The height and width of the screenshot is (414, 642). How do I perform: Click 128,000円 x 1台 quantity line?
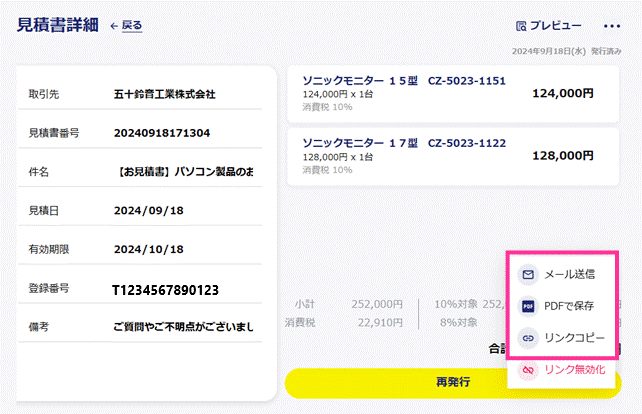pos(338,157)
